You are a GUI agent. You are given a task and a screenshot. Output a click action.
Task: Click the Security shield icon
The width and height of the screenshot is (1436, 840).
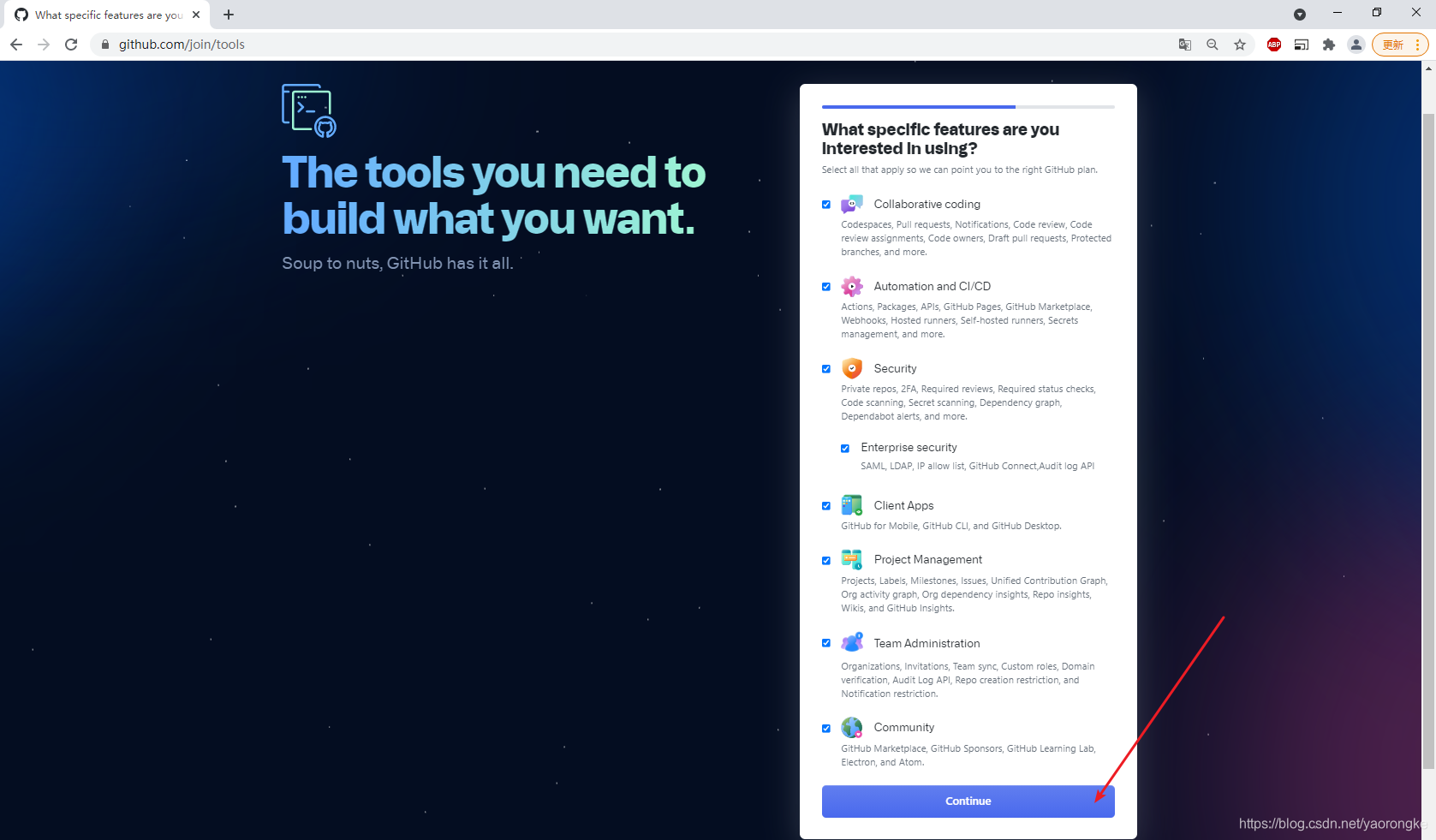click(x=852, y=368)
